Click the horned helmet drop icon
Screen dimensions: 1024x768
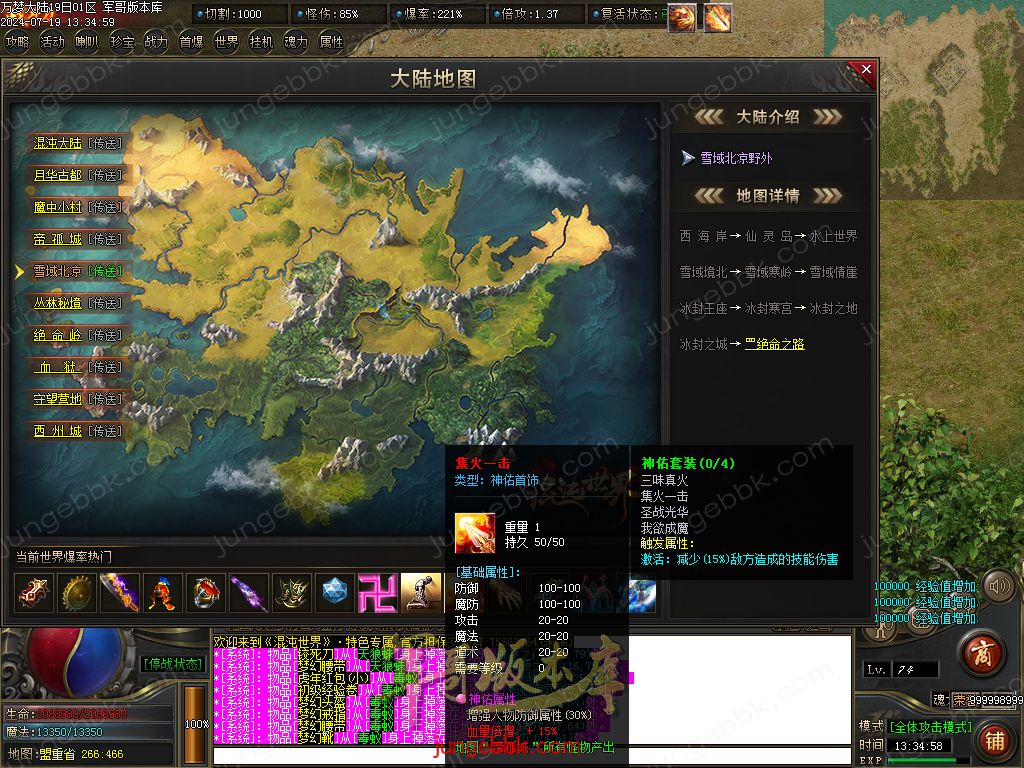292,593
